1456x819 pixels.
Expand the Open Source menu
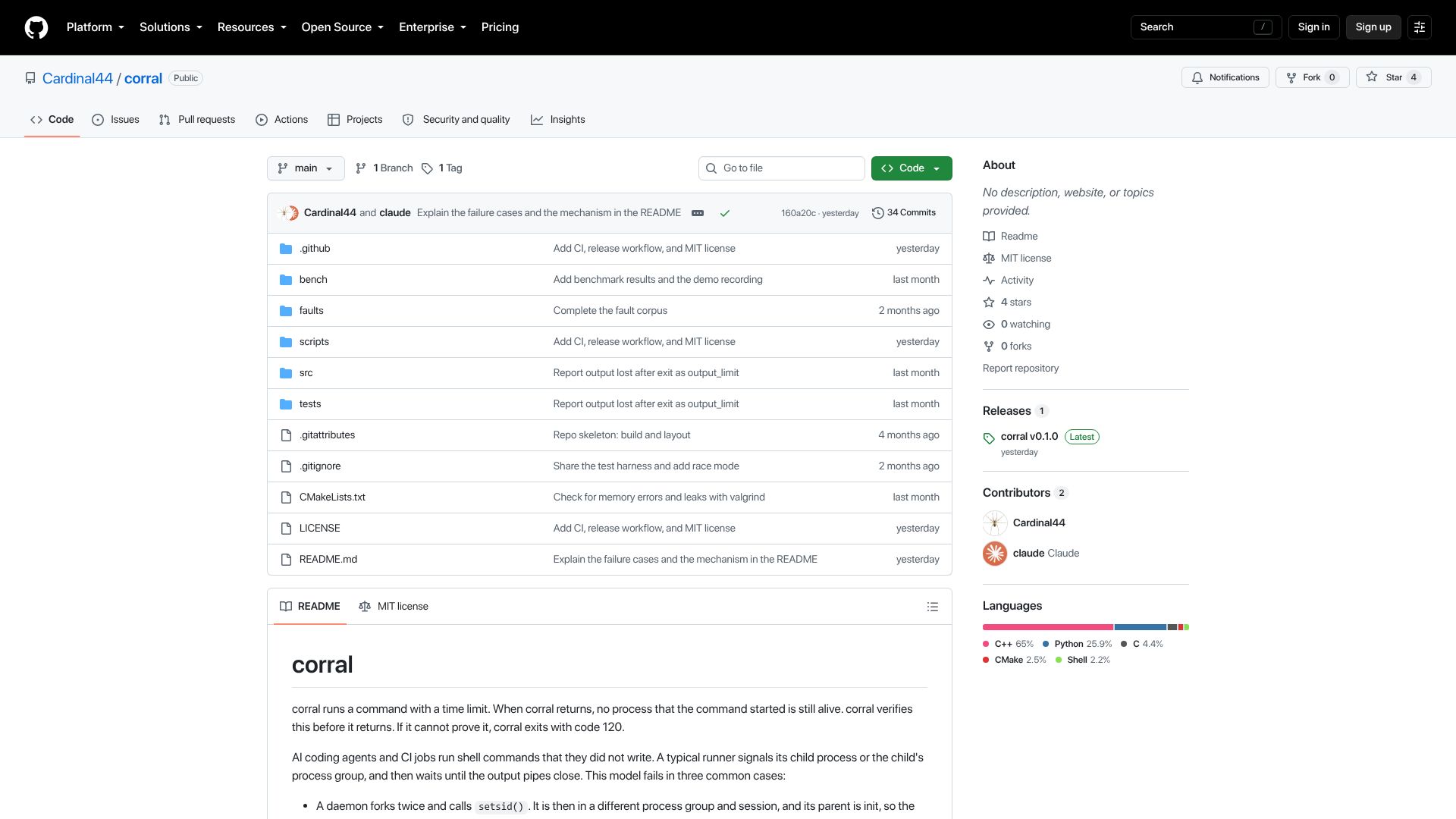[343, 27]
